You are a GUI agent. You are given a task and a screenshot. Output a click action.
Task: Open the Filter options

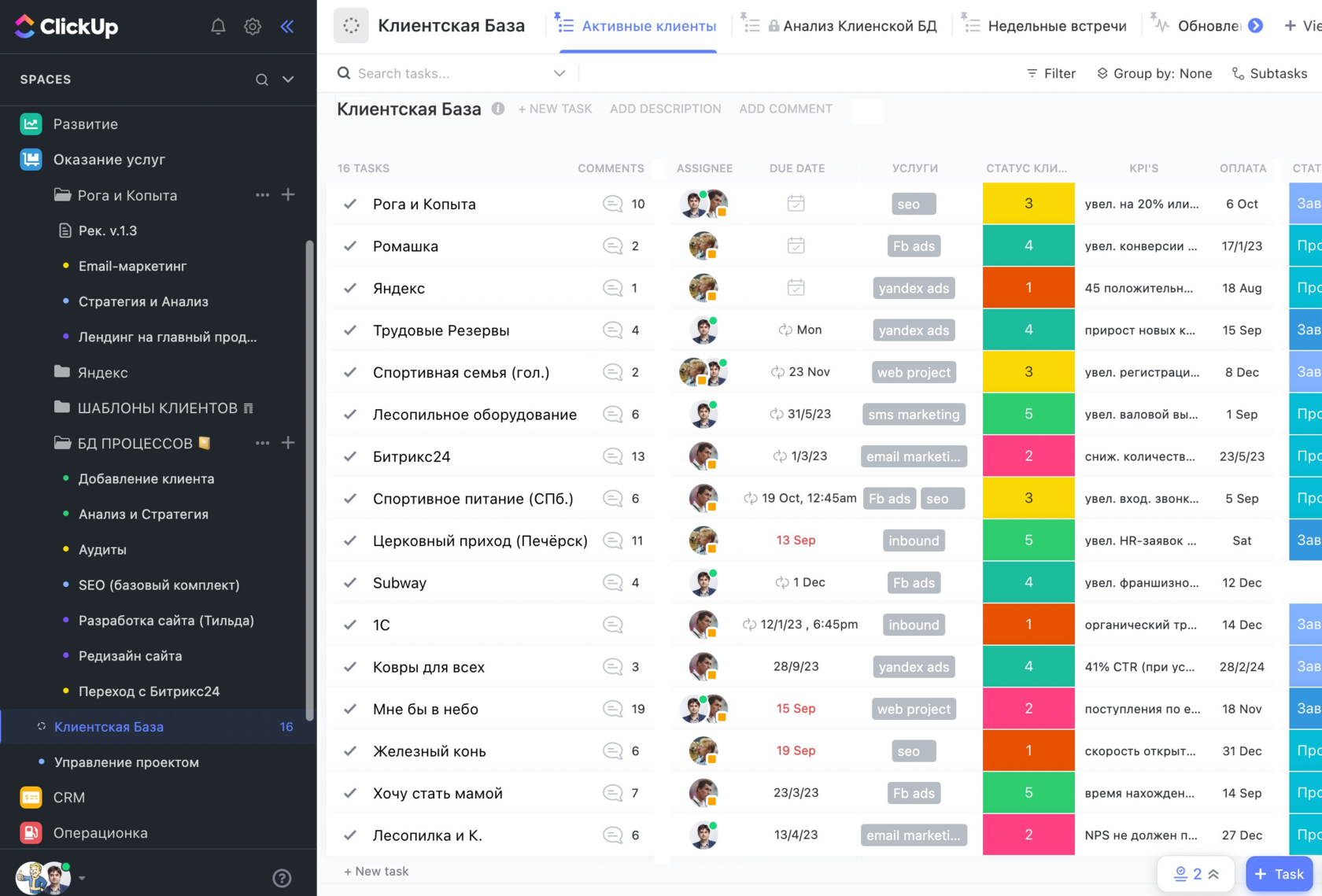pos(1051,73)
